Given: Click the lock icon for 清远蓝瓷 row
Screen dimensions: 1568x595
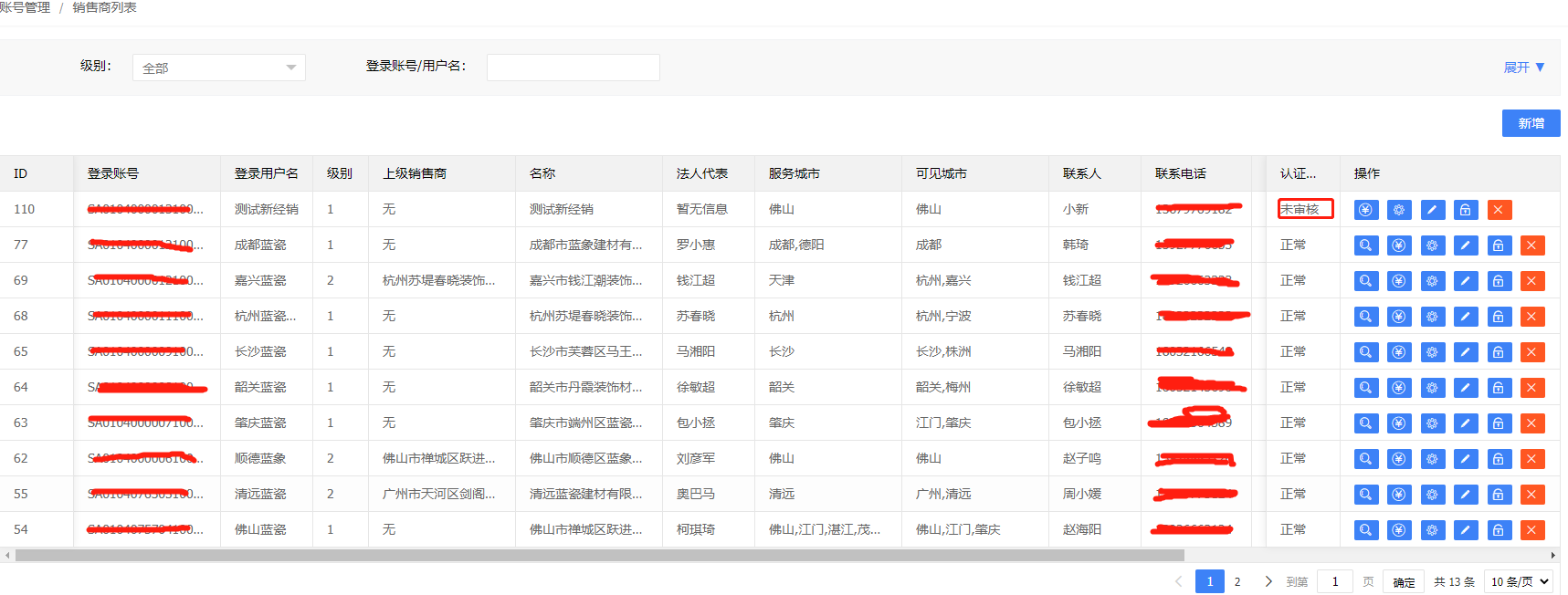Looking at the screenshot, I should (1498, 495).
